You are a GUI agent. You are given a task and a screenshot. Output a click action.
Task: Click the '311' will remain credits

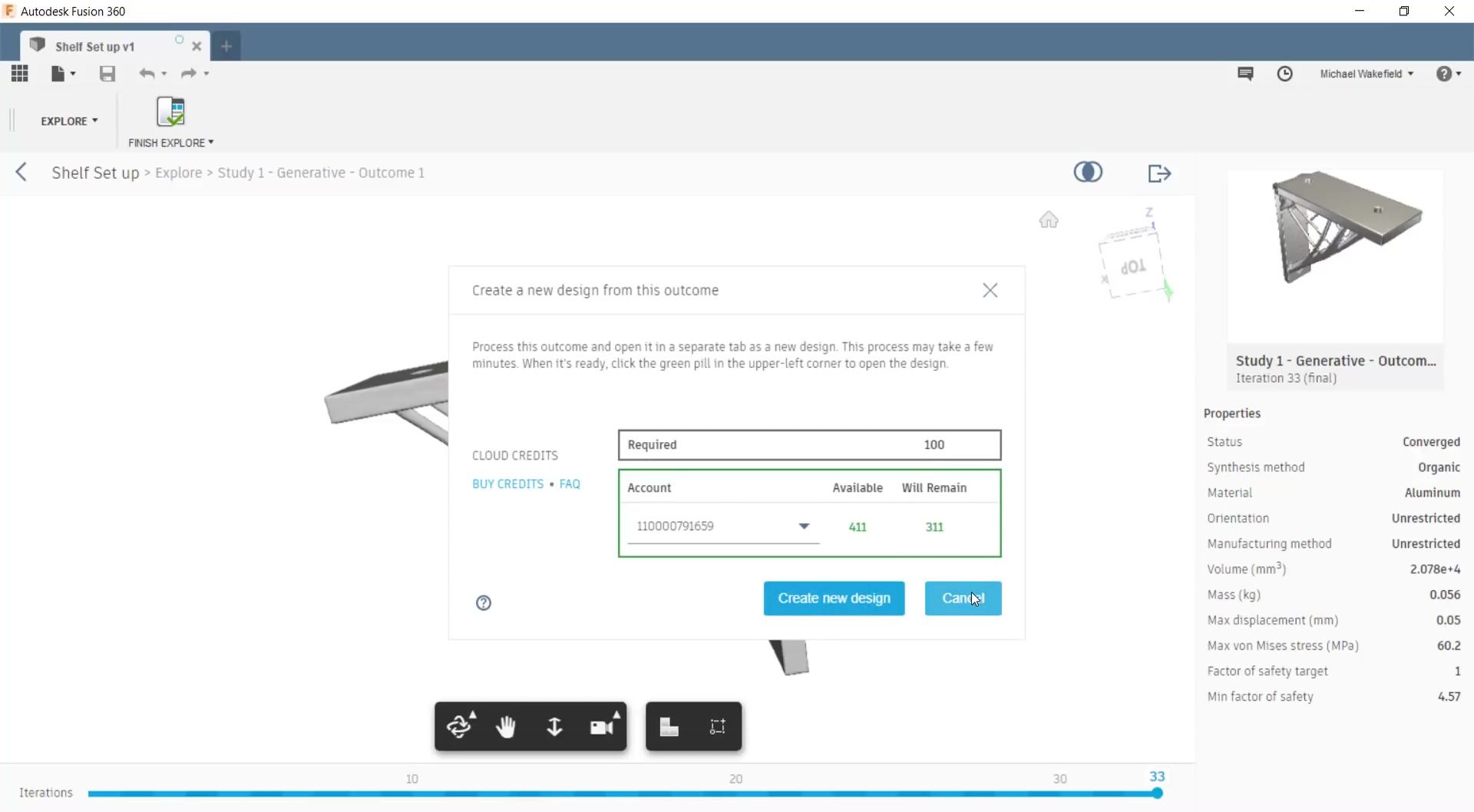(x=934, y=527)
